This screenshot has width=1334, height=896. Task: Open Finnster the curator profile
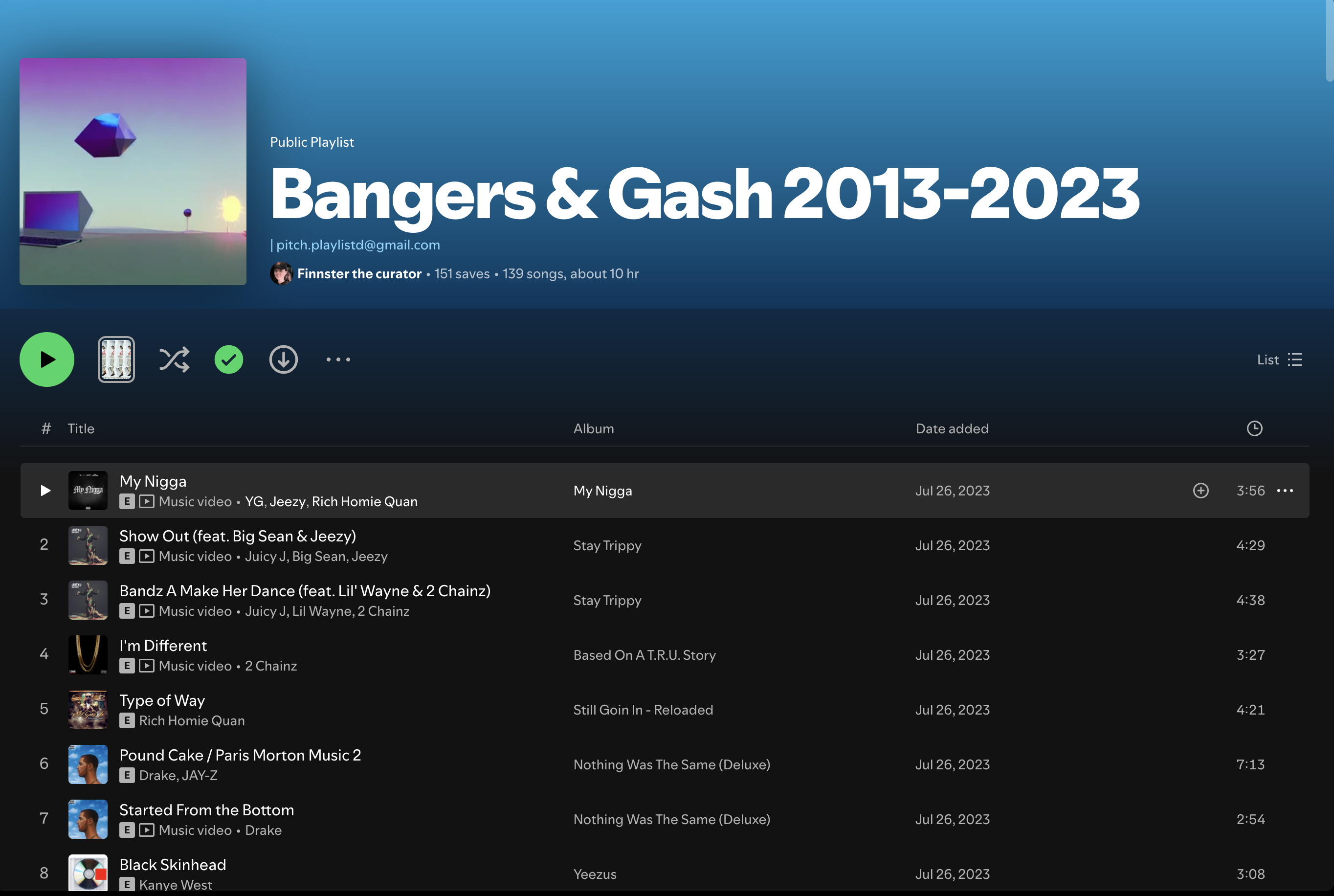pyautogui.click(x=359, y=274)
